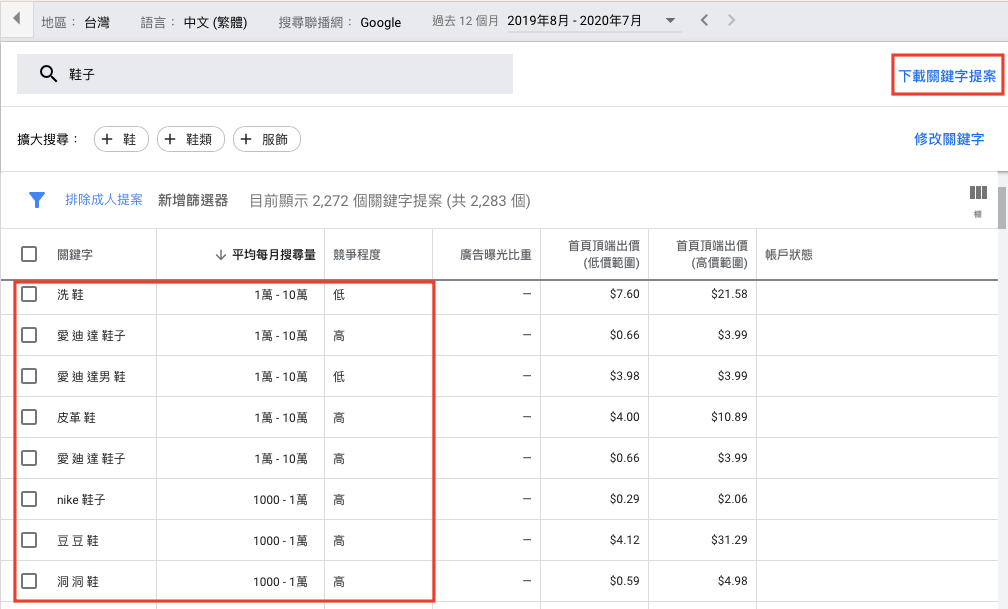Click 修改關鍵字 link
Screen dimensions: 1008x609
click(948, 139)
